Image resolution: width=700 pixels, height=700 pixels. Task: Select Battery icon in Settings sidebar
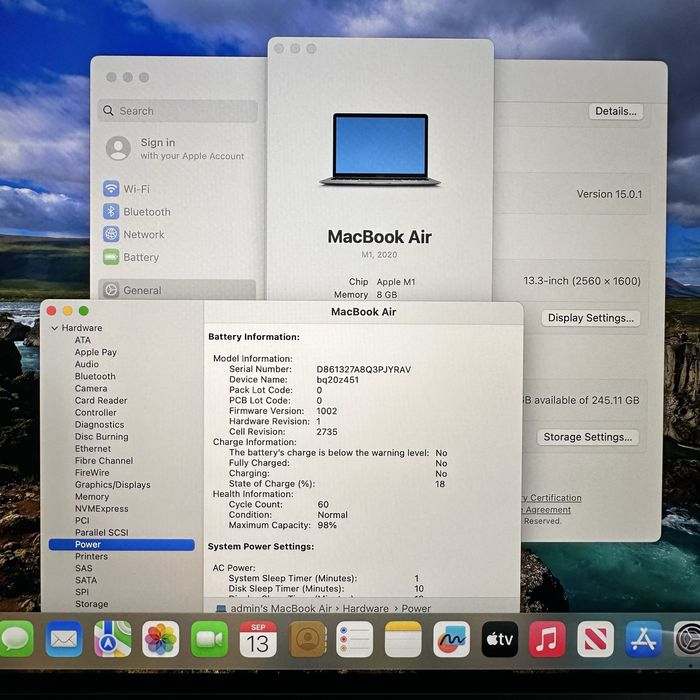(x=111, y=257)
